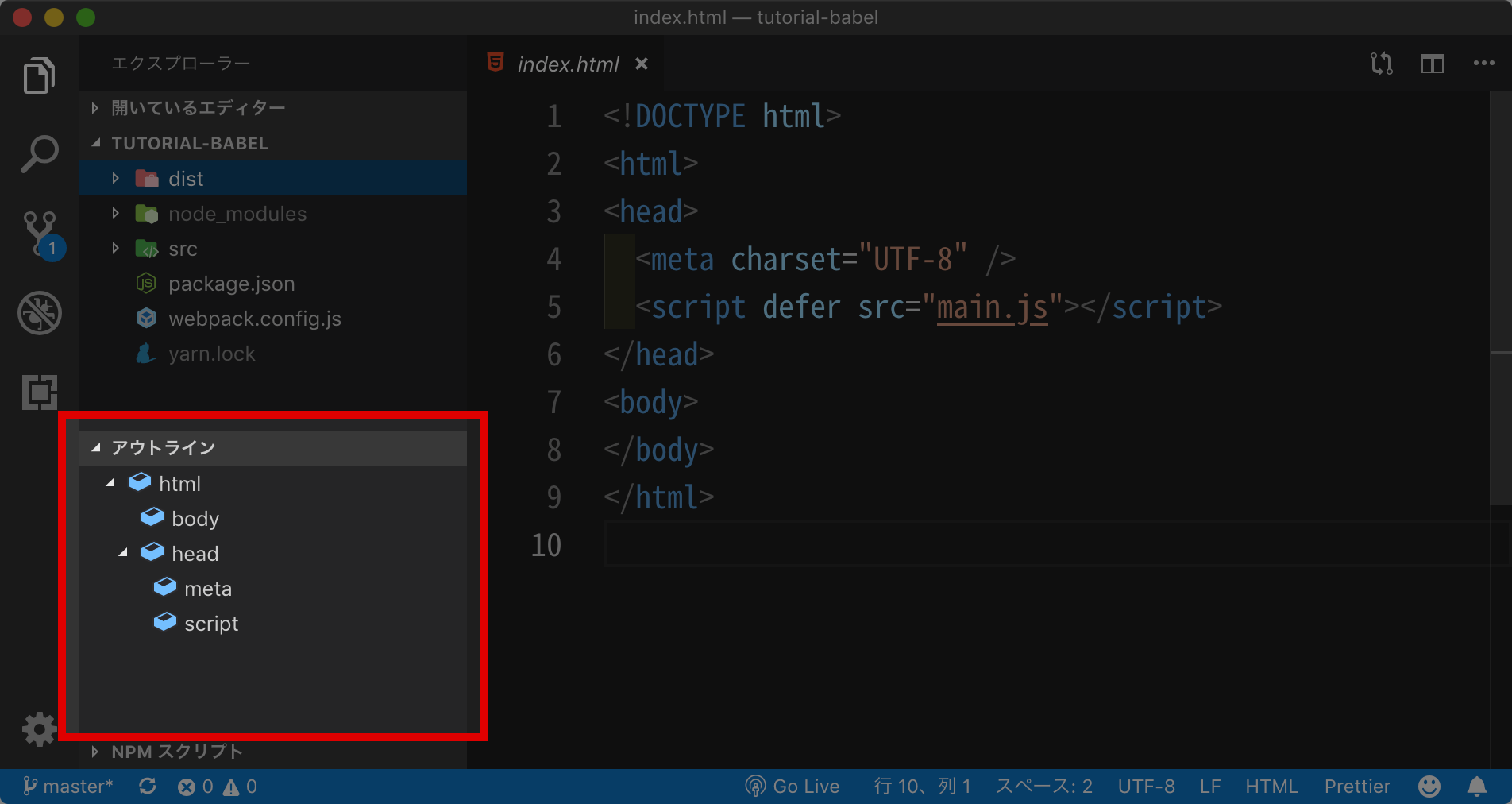
Task: Click the open changes compare icon
Action: coord(1381,64)
